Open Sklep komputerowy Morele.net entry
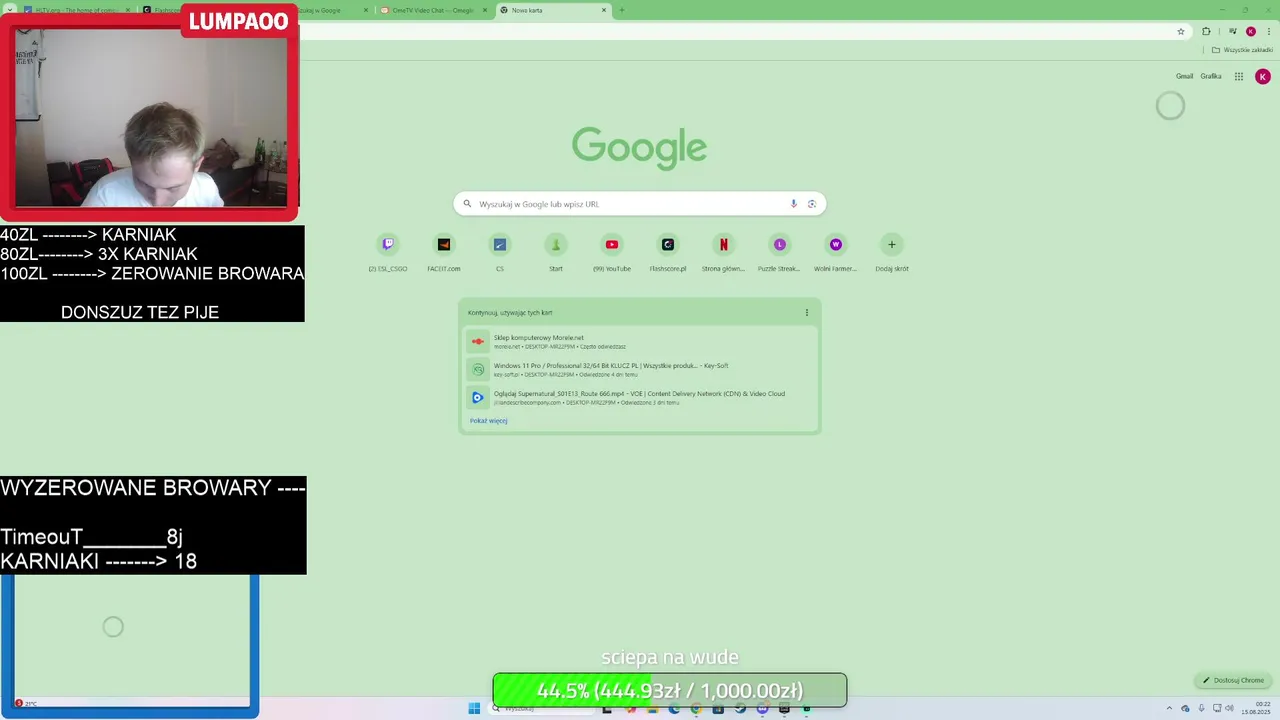1280x720 pixels. click(x=639, y=342)
